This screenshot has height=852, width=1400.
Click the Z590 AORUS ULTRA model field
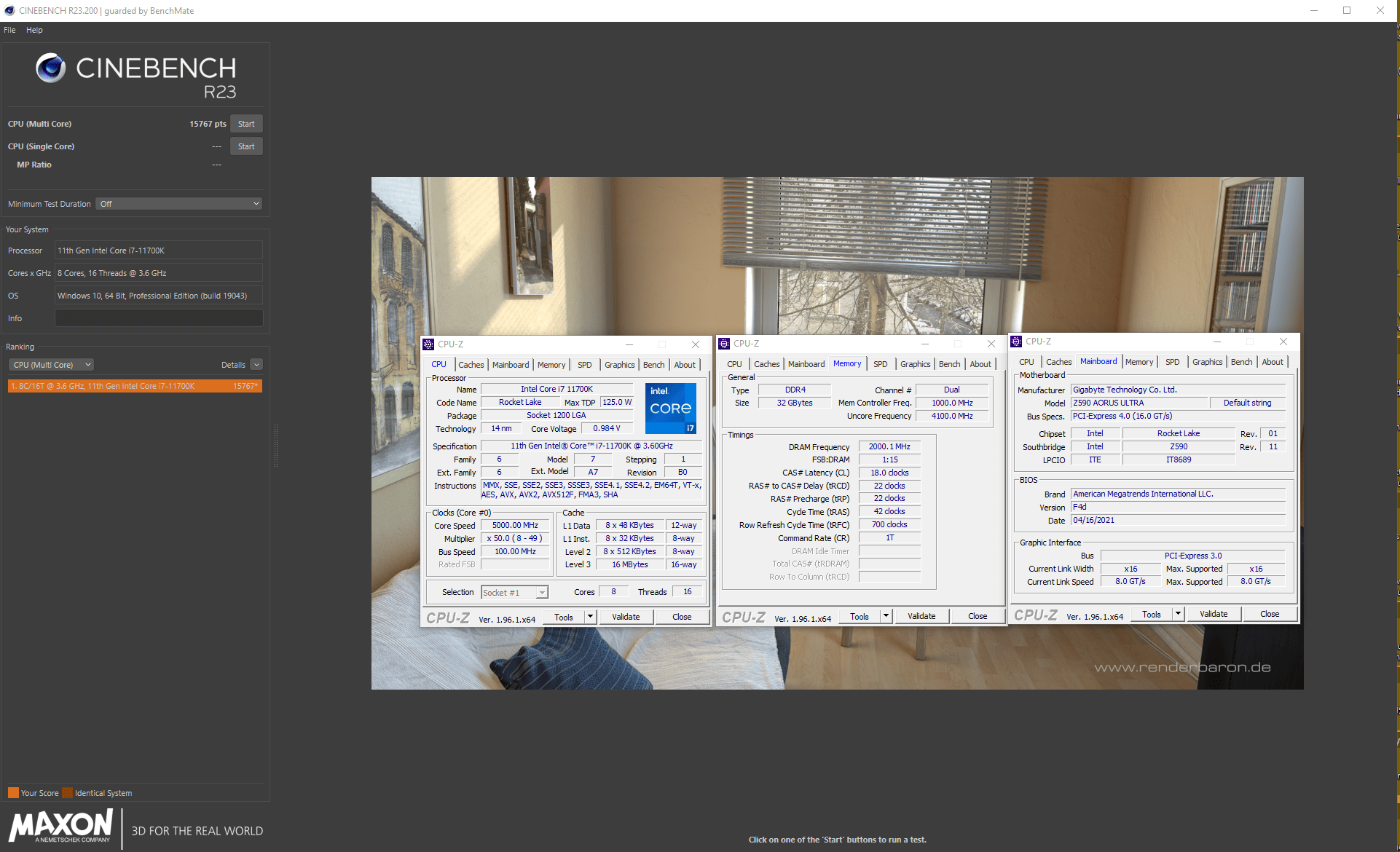click(x=1139, y=403)
